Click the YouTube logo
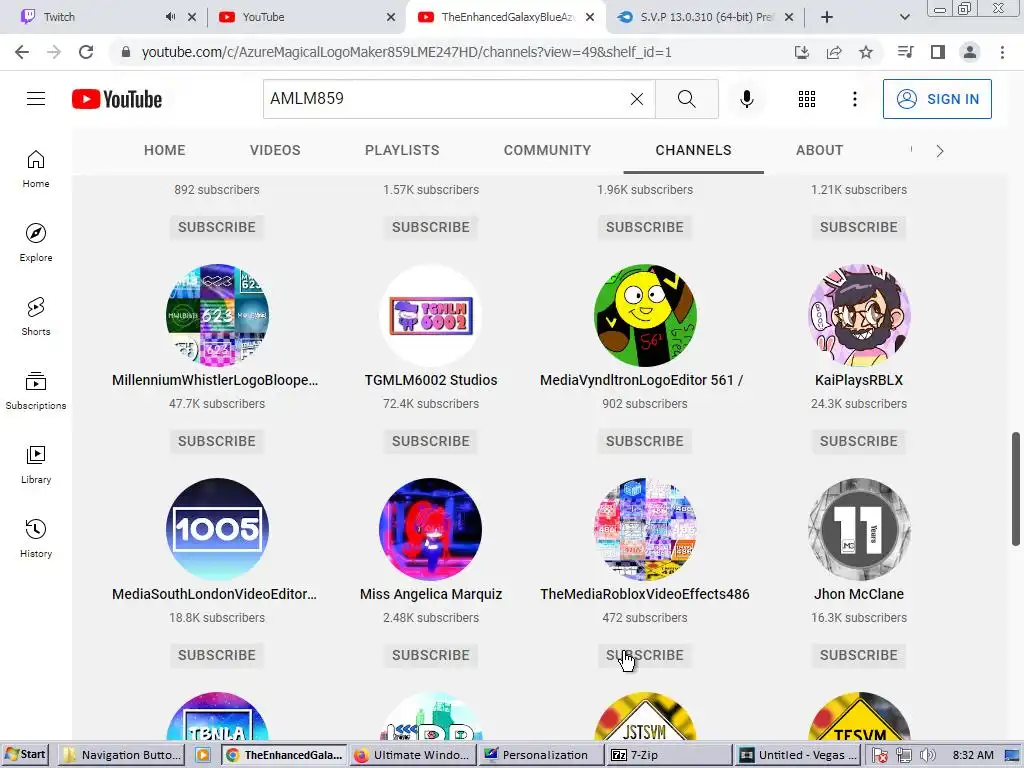Screen dimensions: 1024x768 pyautogui.click(x=117, y=99)
